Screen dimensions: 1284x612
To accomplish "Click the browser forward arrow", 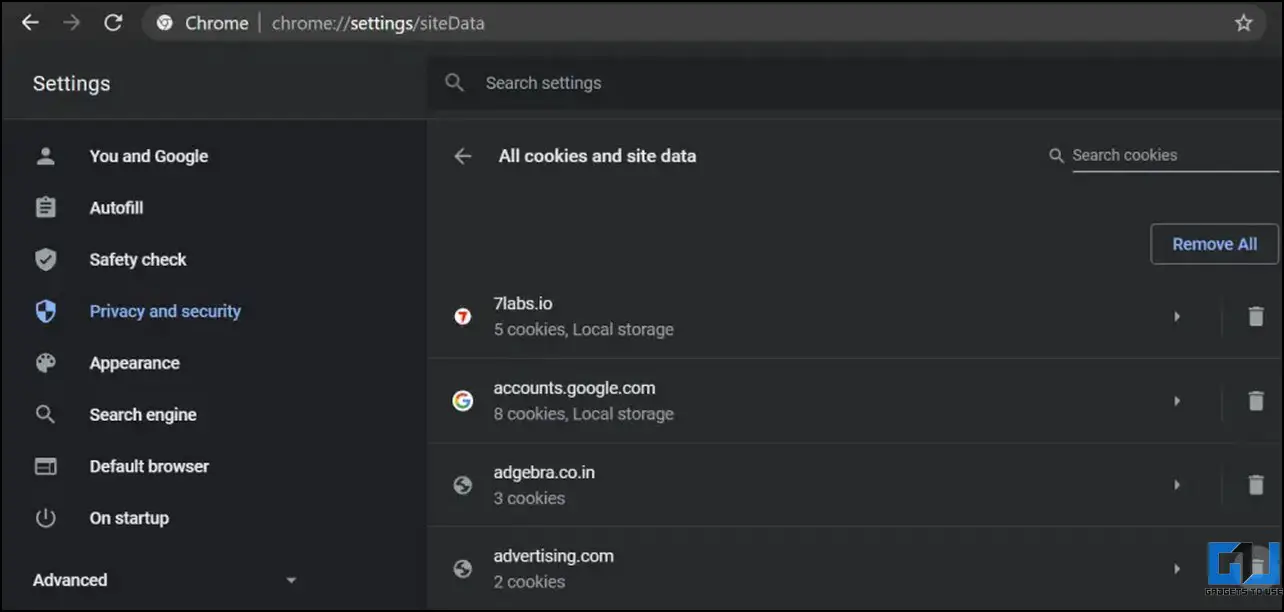I will 71,22.
